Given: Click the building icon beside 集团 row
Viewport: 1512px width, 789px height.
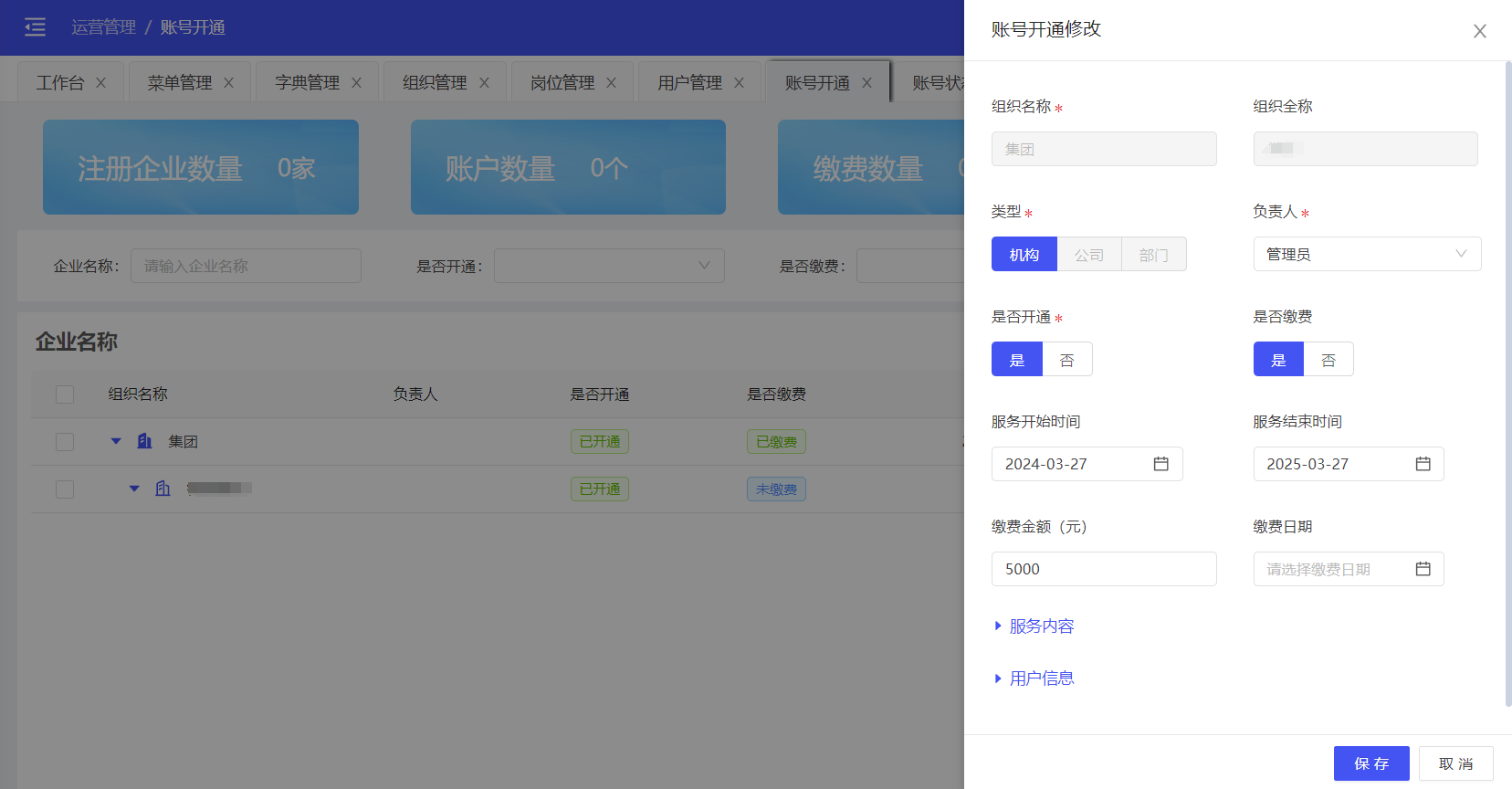Looking at the screenshot, I should pyautogui.click(x=144, y=441).
